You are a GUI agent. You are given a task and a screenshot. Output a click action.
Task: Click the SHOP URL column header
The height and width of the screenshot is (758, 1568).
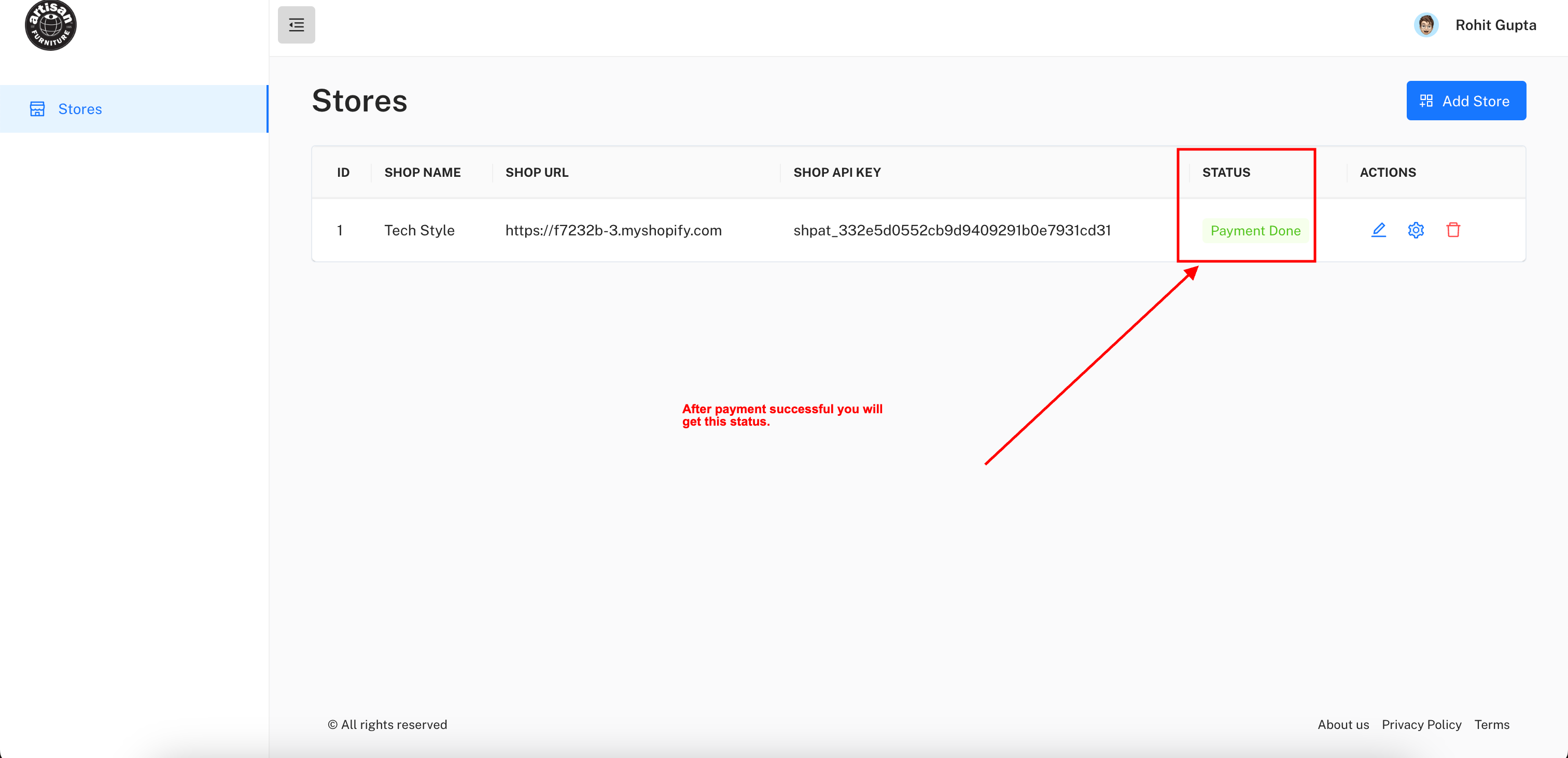pyautogui.click(x=536, y=172)
